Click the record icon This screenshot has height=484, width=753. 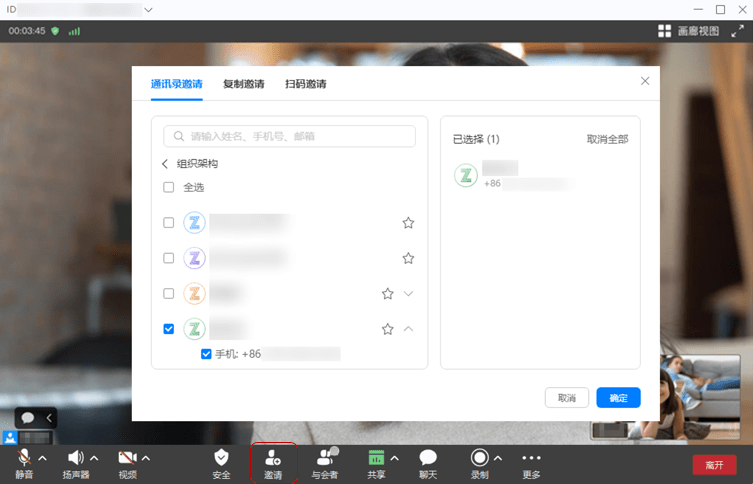click(x=479, y=458)
